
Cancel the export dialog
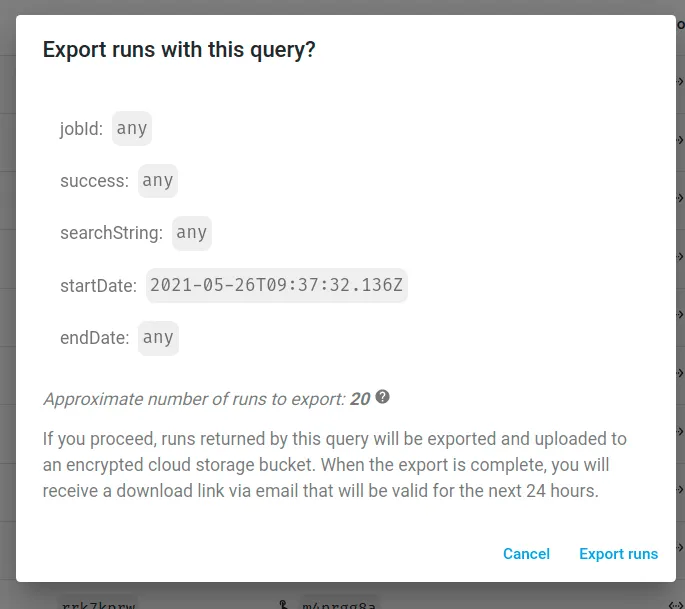[526, 554]
